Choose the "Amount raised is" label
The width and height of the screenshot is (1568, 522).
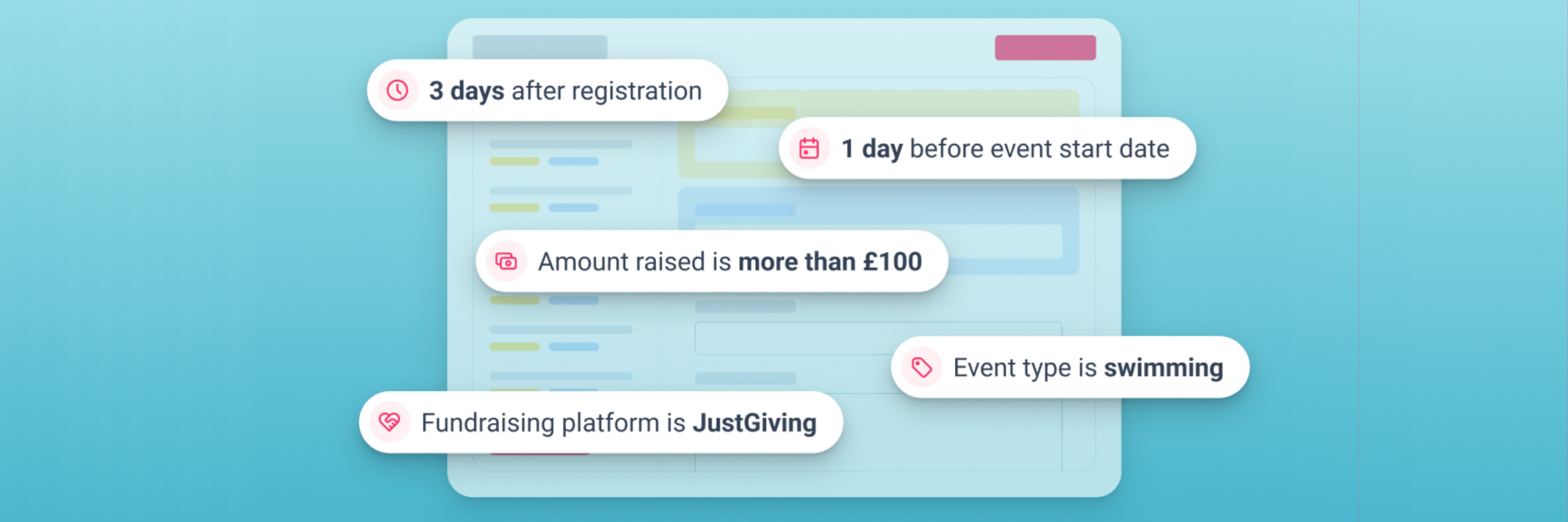[x=635, y=262]
